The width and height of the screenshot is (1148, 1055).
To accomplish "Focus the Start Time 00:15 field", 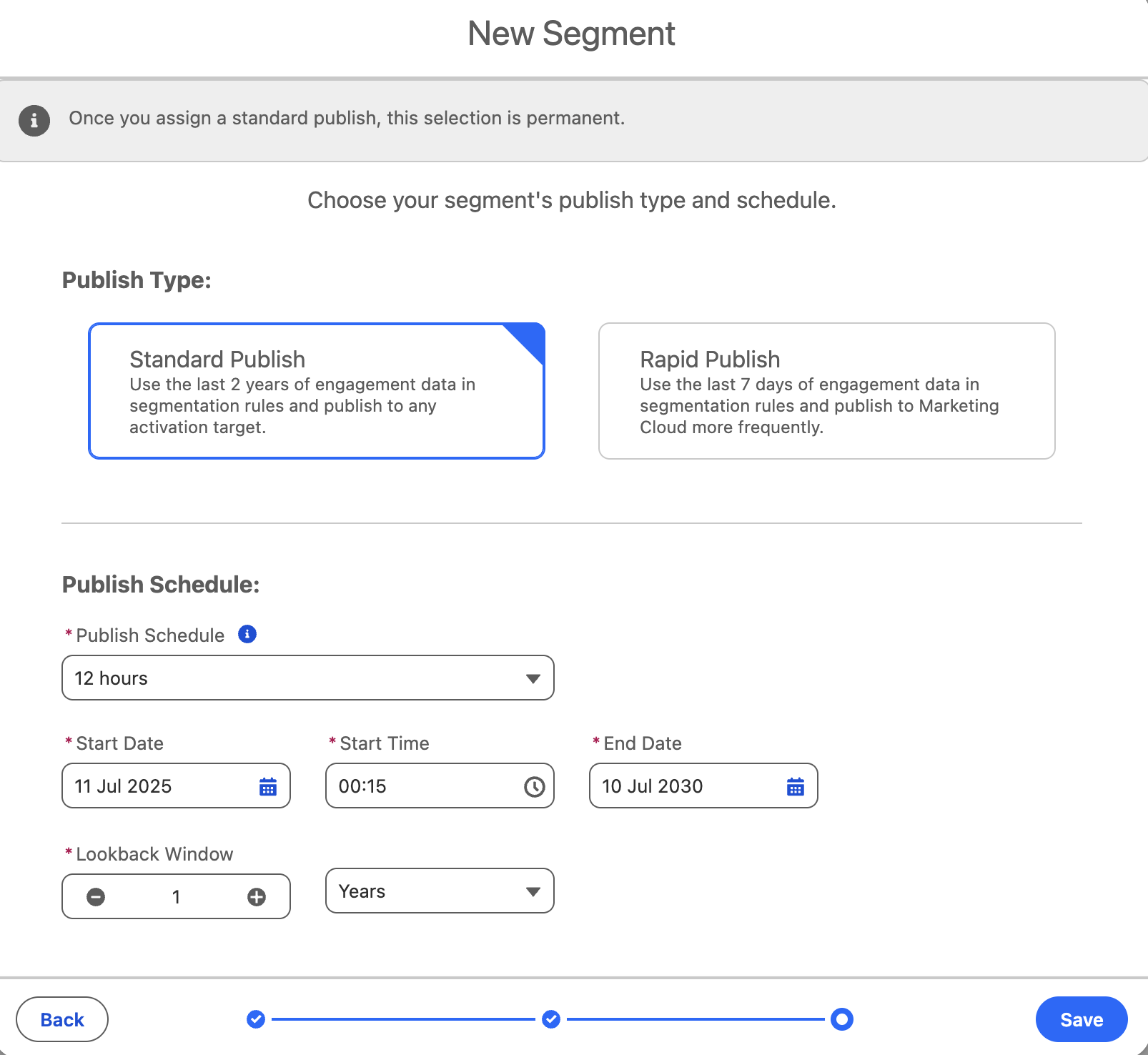I will [x=422, y=786].
